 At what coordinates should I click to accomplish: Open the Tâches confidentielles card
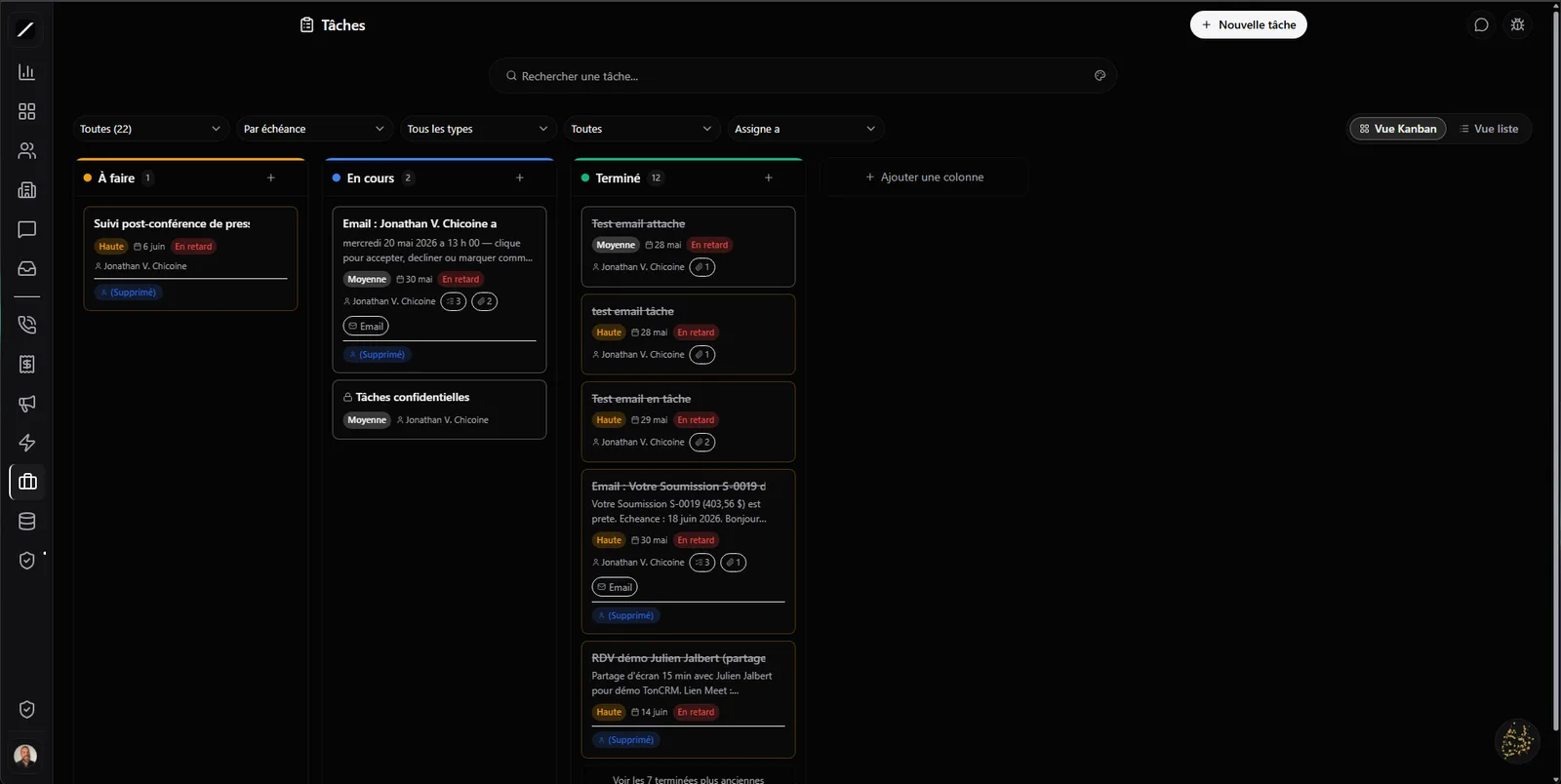tap(439, 410)
